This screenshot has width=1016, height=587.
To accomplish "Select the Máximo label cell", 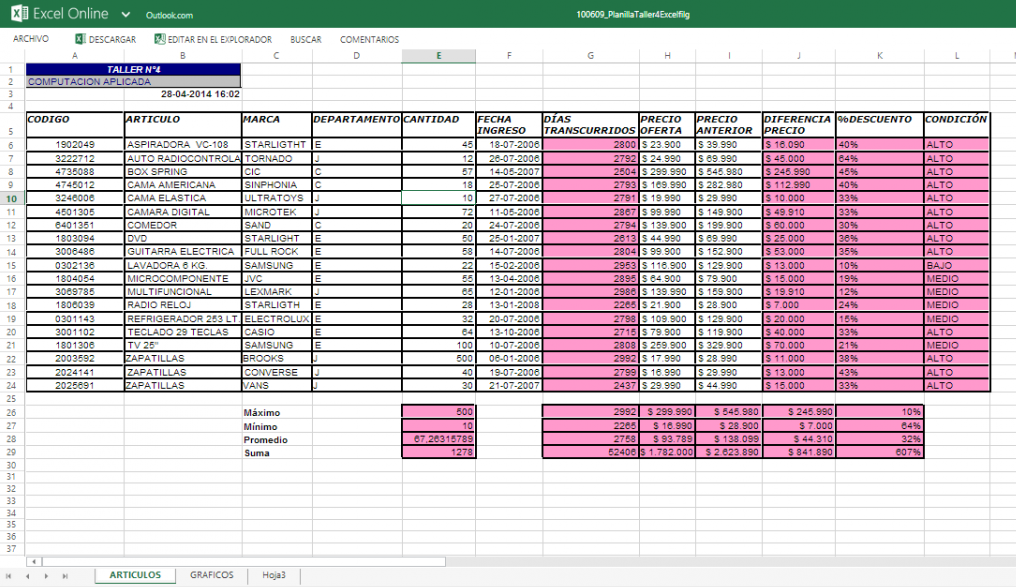I will pos(277,413).
